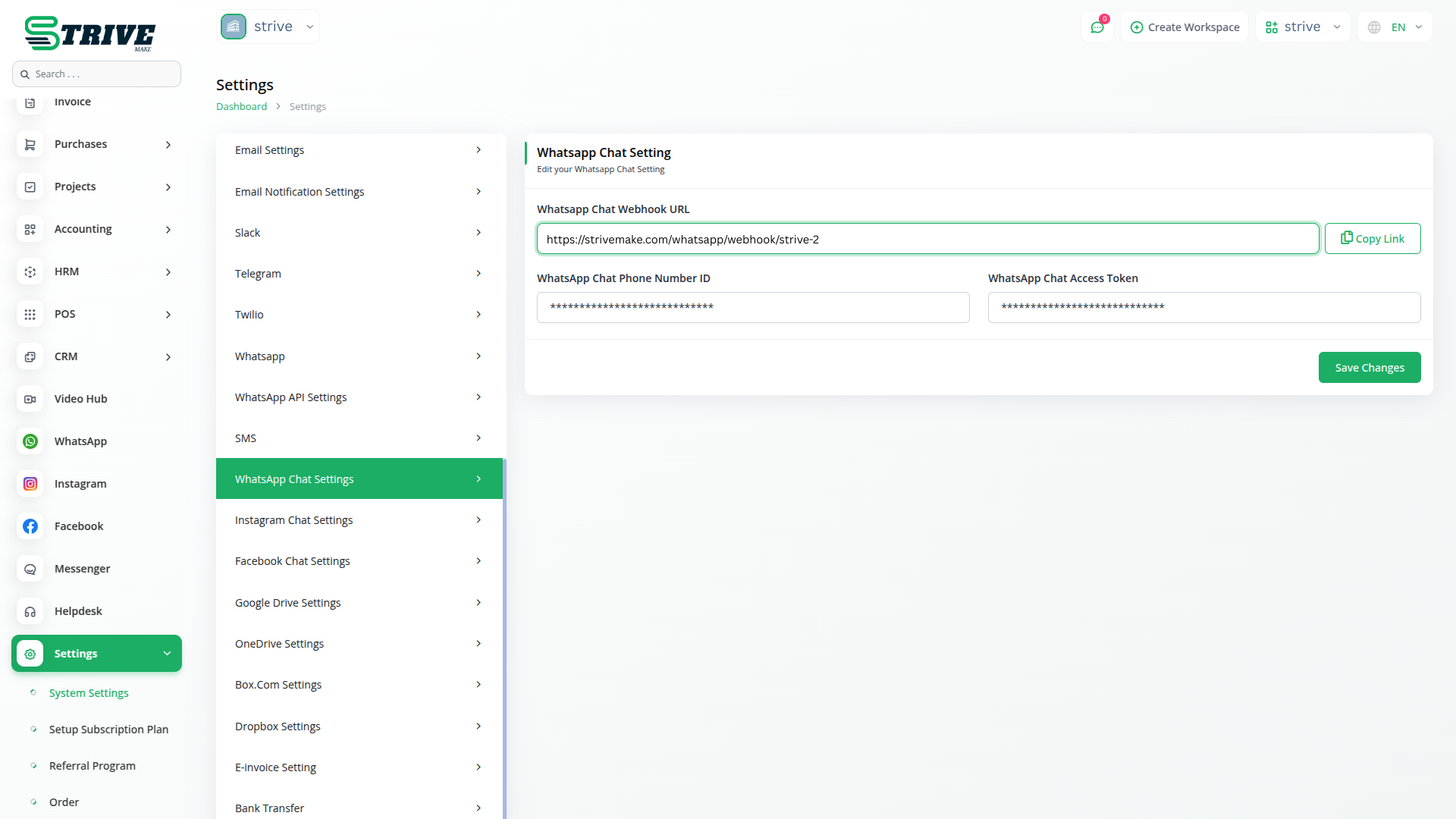Click the Copy Link button

[1372, 239]
